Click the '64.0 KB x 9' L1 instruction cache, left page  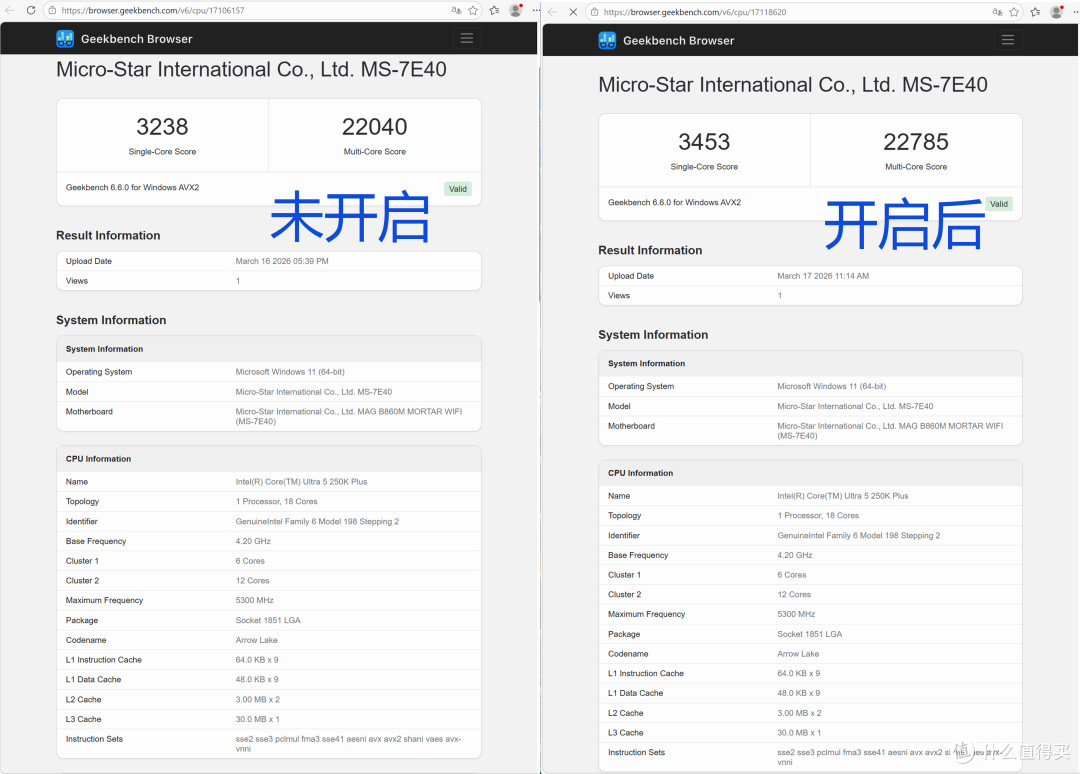tap(257, 660)
